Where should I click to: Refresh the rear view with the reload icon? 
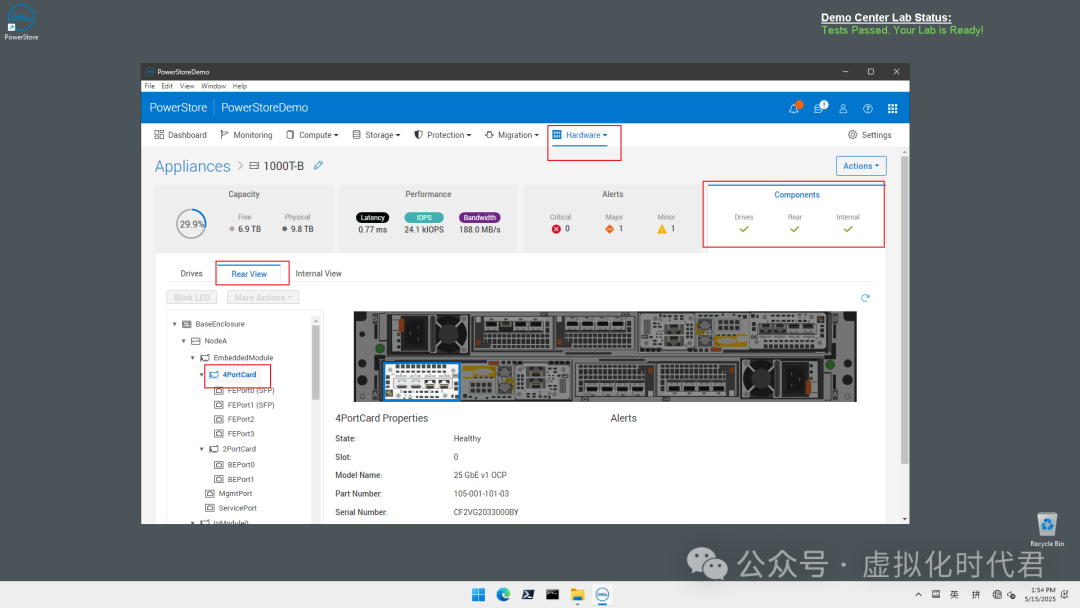tap(865, 298)
